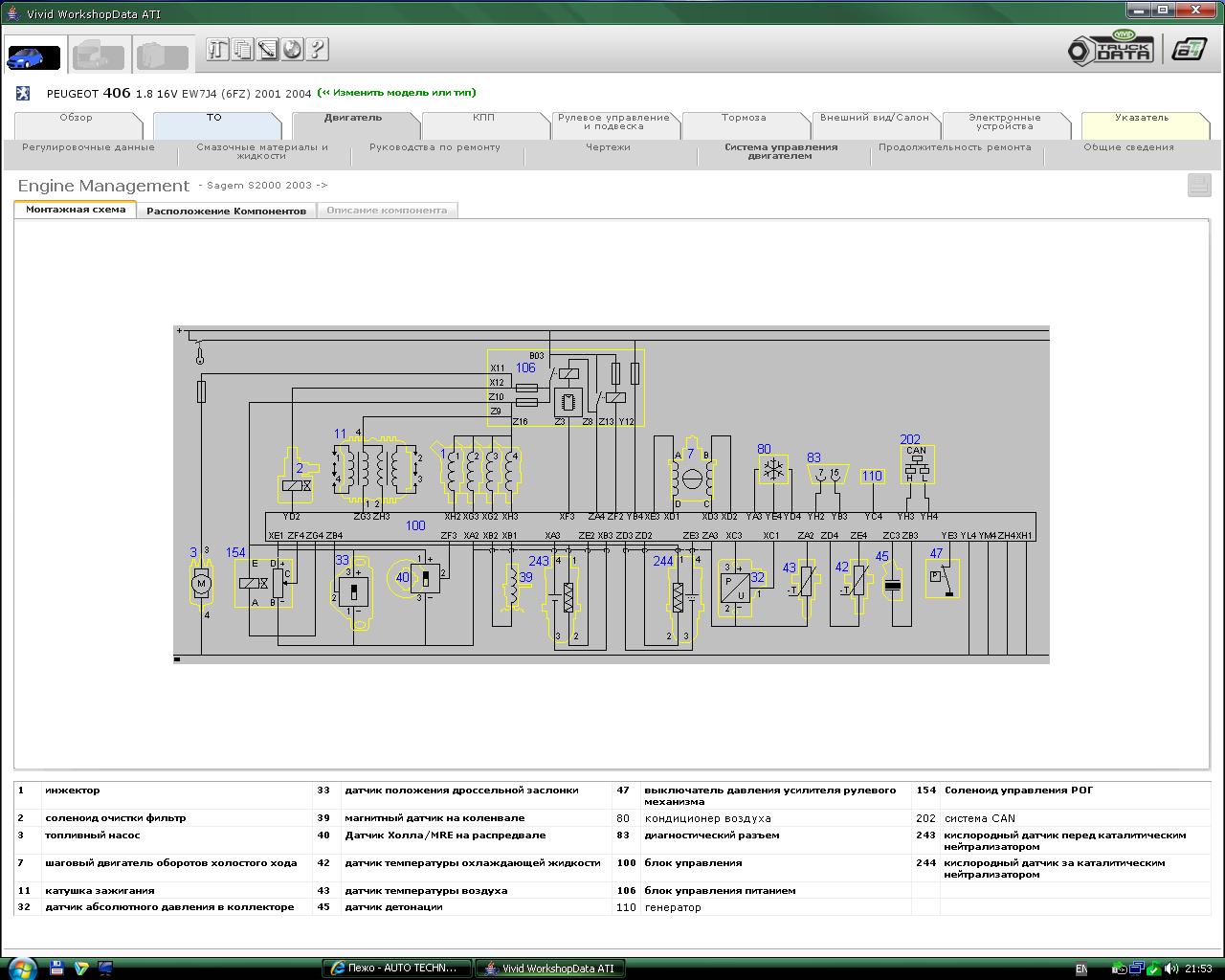Screen dimensions: 1225x980
Task: Click the Peugeot lion brand icon
Action: pos(24,94)
